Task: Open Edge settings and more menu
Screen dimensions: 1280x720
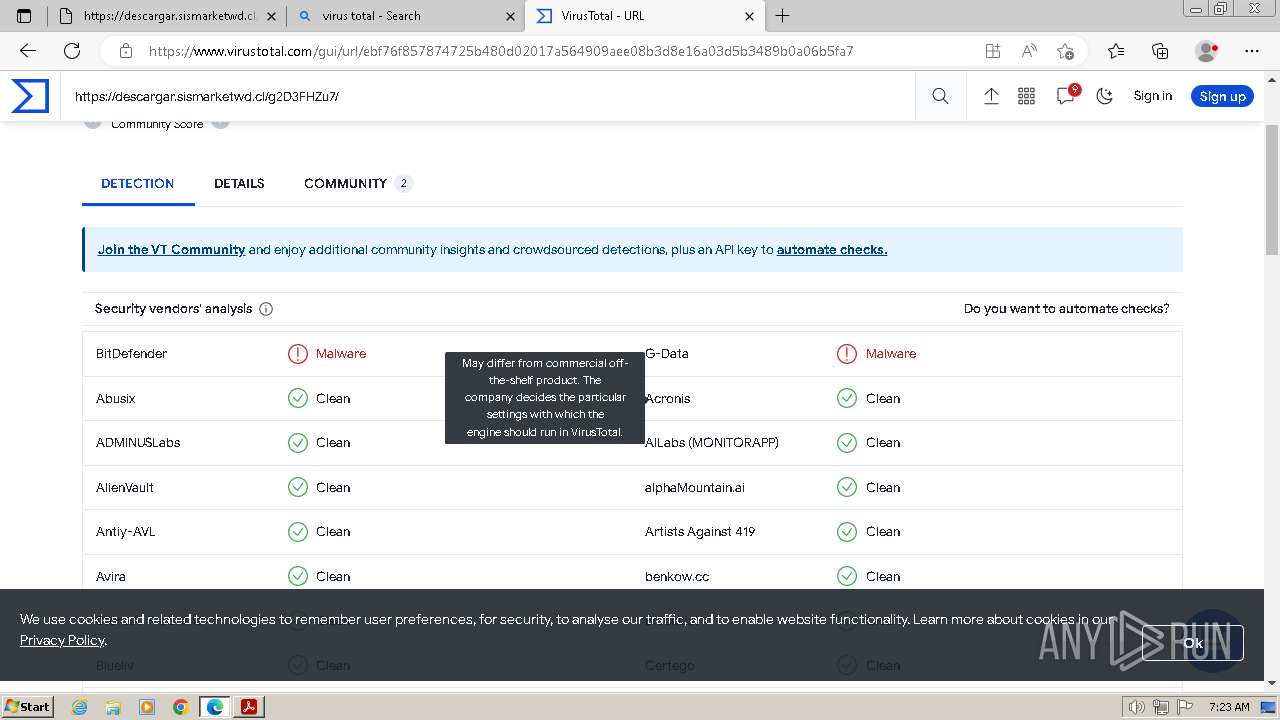Action: pyautogui.click(x=1252, y=51)
